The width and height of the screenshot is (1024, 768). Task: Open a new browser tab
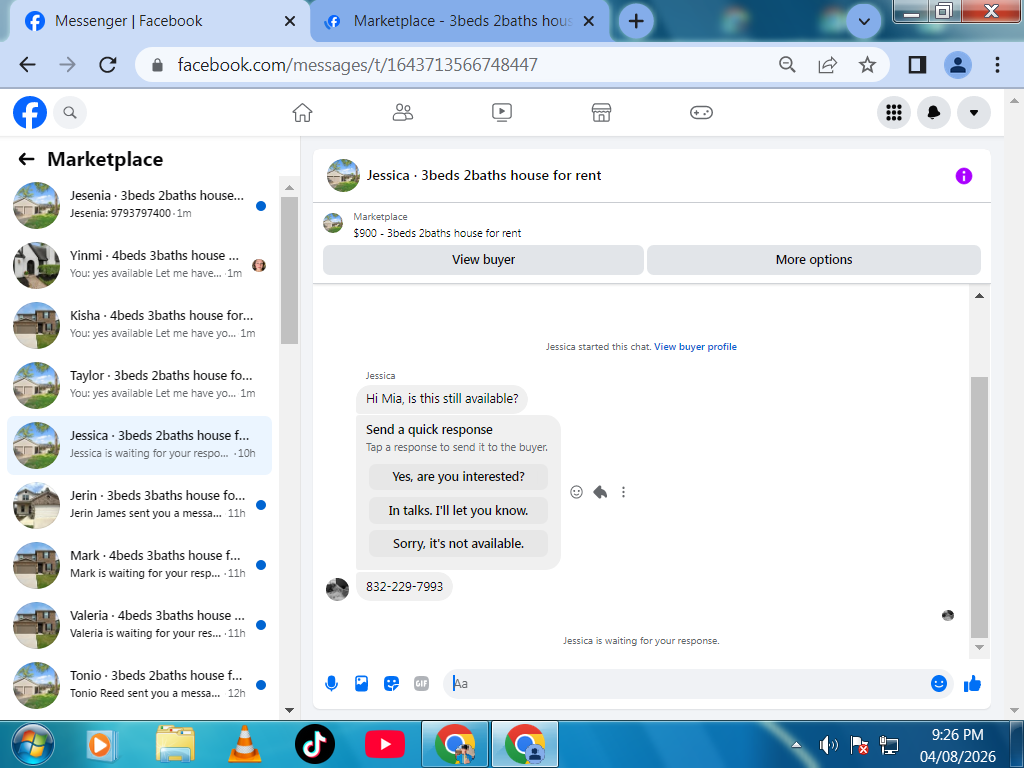[x=636, y=22]
